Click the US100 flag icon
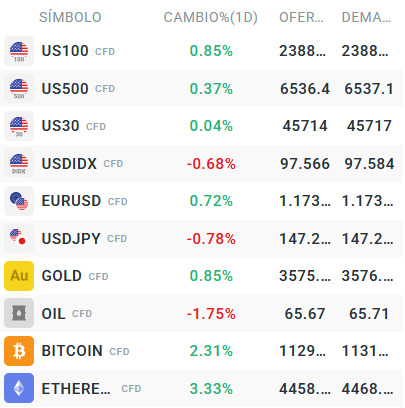The height and width of the screenshot is (408, 405). 19,51
